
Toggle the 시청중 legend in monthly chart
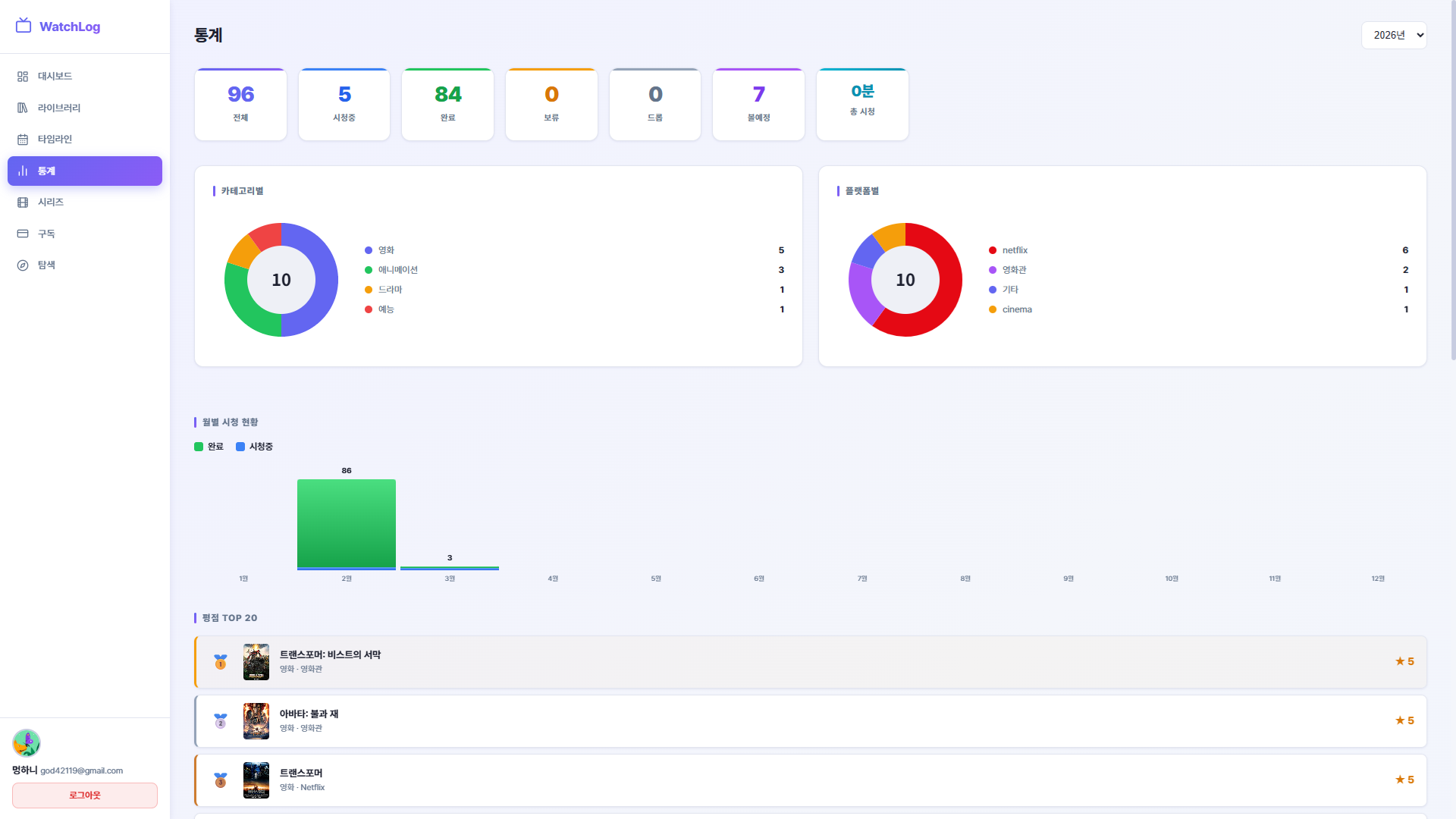(255, 447)
